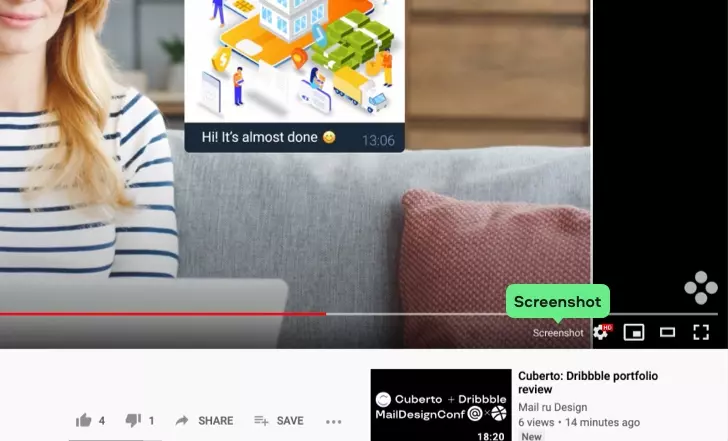This screenshot has width=728, height=441.
Task: Open the three-dot more actions menu
Action: [333, 422]
